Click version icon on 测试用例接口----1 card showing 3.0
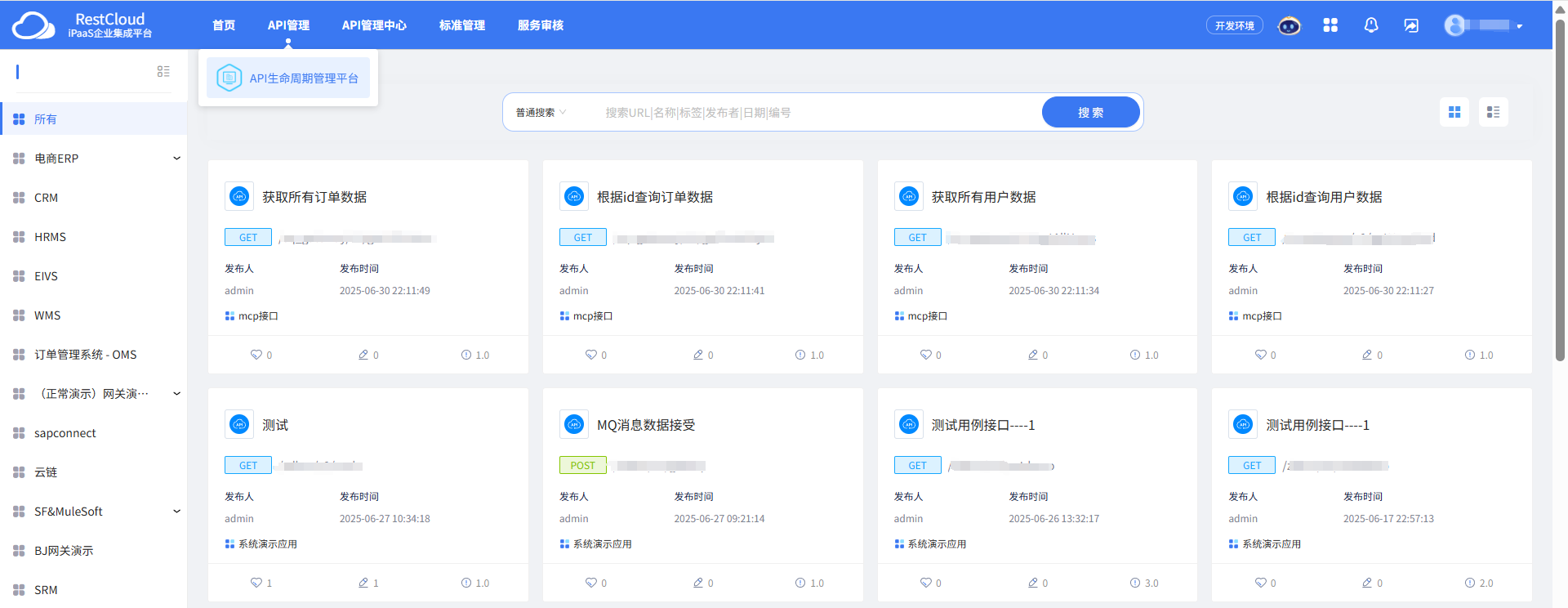Viewport: 1568px width, 608px height. pos(1135,583)
